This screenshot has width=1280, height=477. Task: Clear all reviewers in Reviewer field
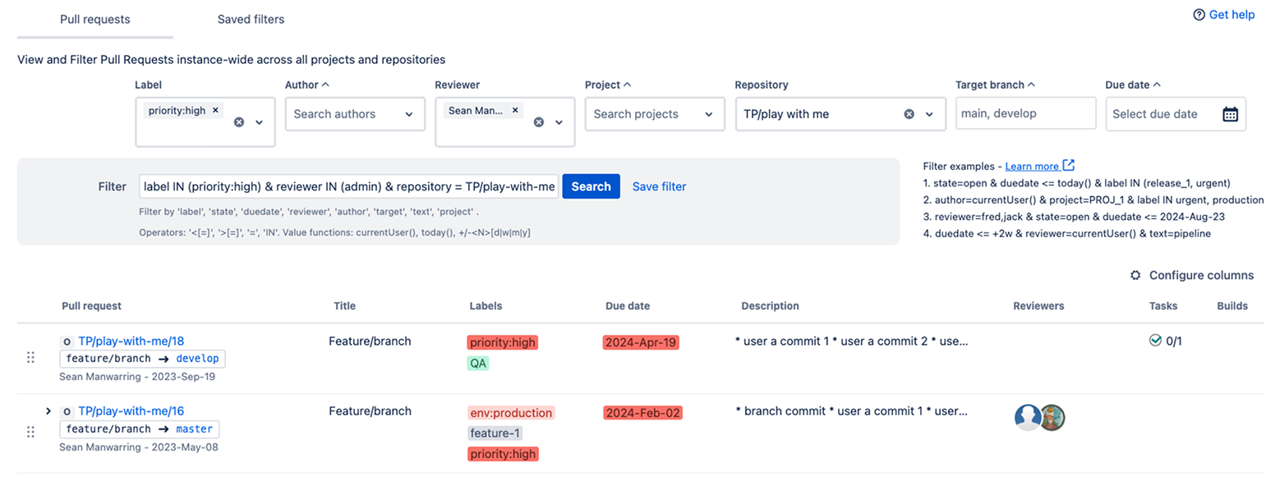[539, 122]
